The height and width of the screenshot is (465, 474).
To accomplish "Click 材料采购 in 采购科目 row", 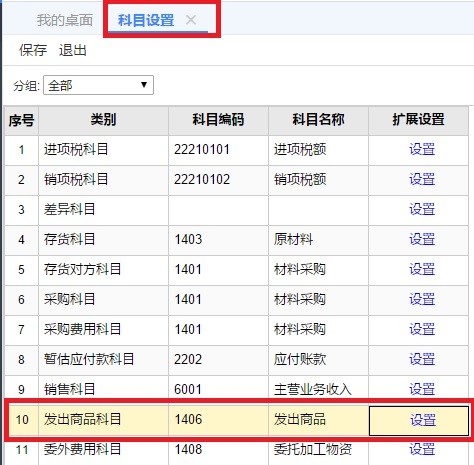I will [x=300, y=299].
